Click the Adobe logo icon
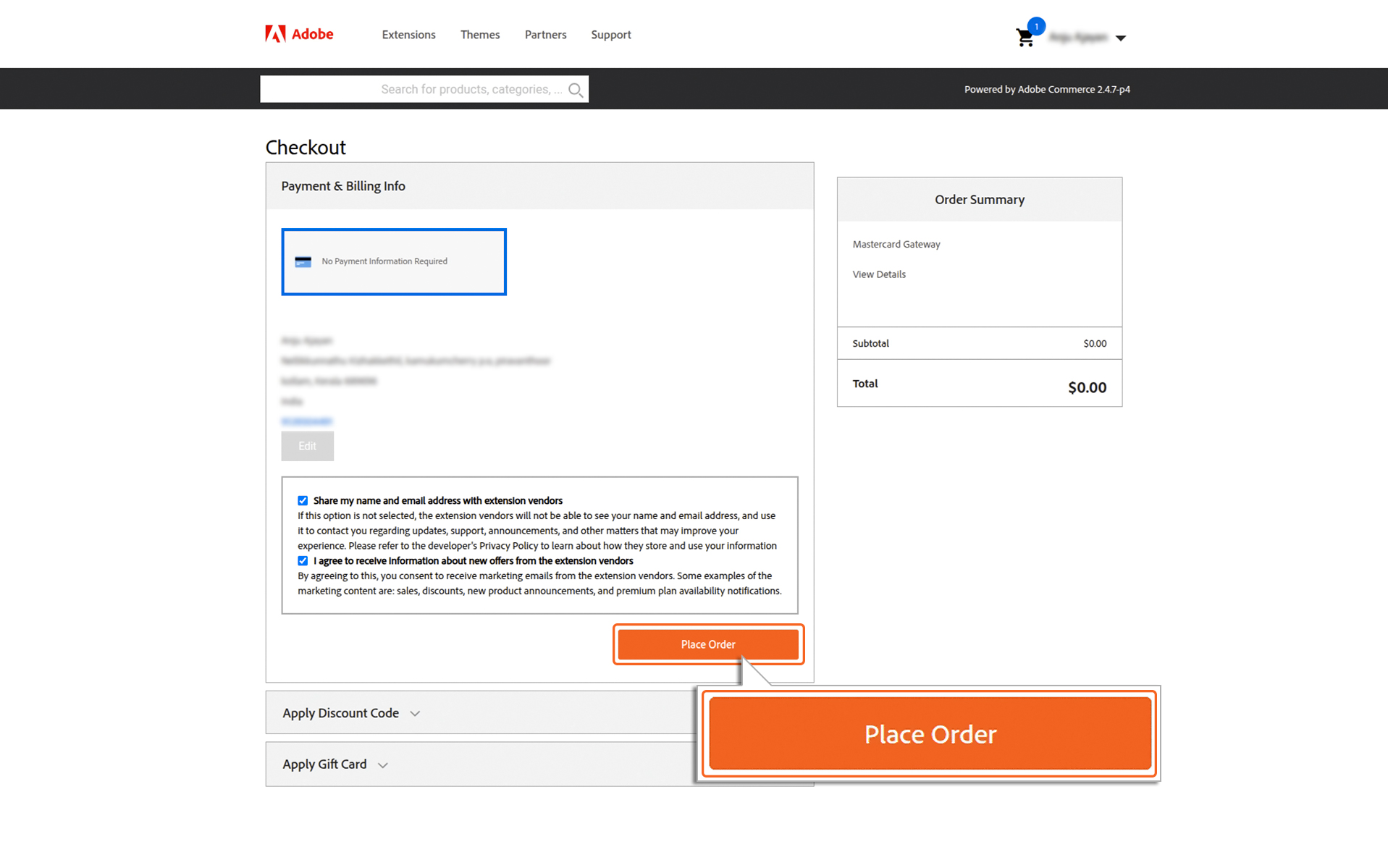 click(x=275, y=34)
